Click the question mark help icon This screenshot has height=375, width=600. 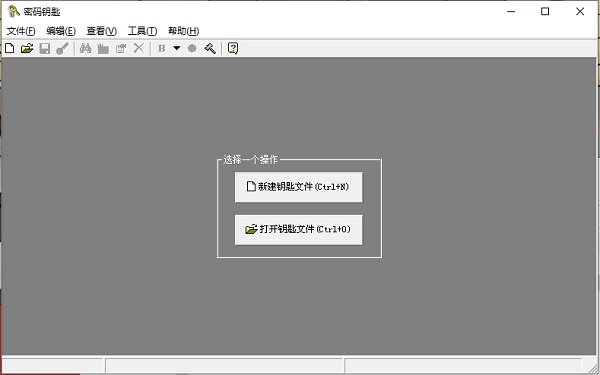(x=233, y=49)
